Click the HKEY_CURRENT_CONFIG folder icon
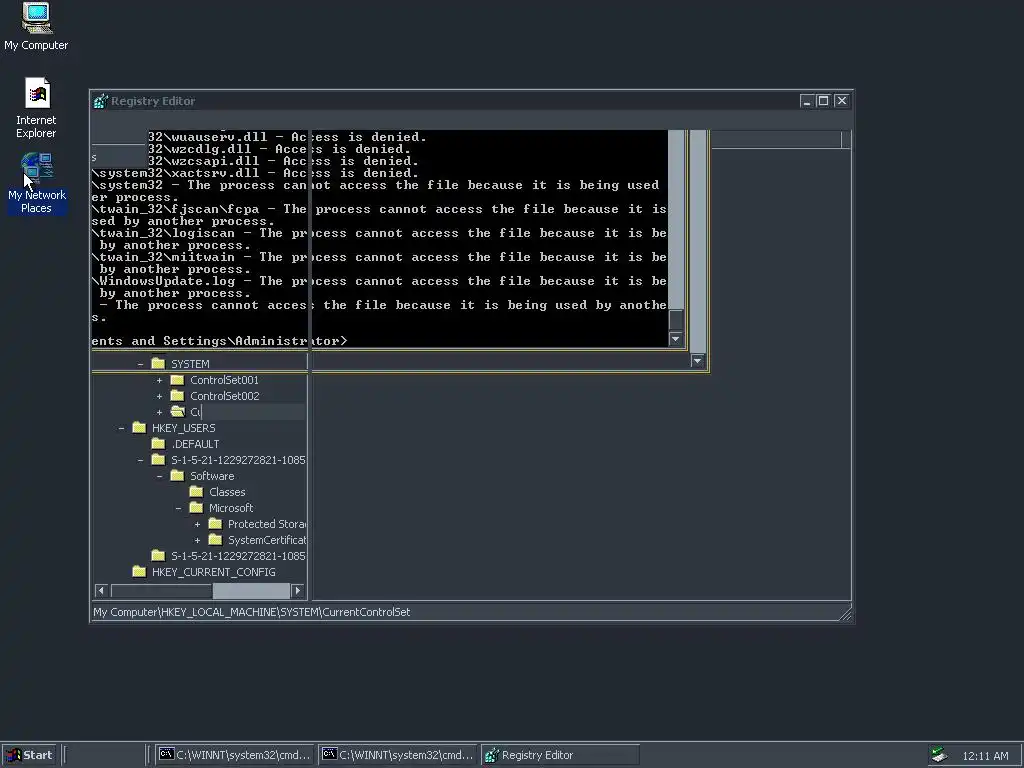The width and height of the screenshot is (1024, 768). click(139, 571)
